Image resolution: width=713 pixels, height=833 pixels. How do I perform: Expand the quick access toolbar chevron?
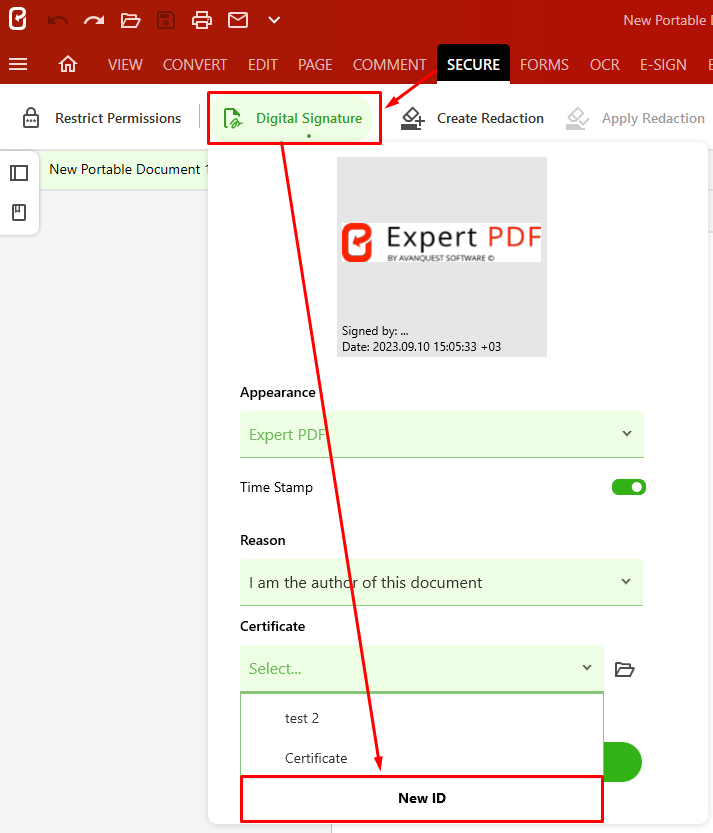point(274,20)
